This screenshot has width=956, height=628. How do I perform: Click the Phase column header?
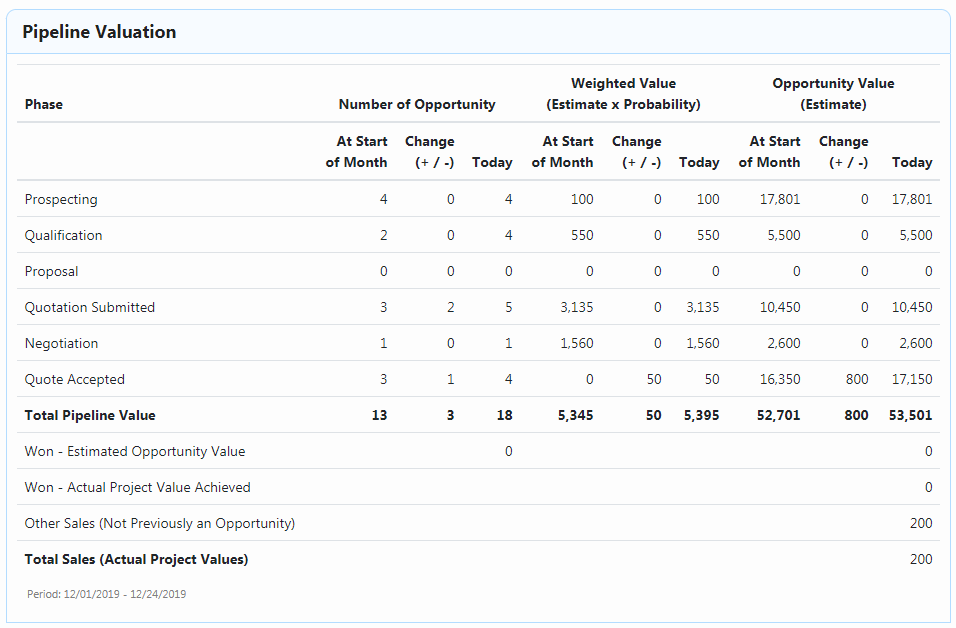point(43,104)
